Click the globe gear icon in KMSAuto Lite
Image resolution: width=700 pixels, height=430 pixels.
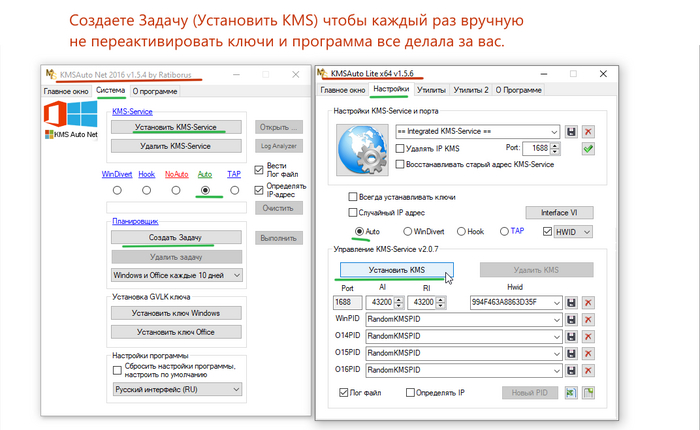[x=362, y=150]
